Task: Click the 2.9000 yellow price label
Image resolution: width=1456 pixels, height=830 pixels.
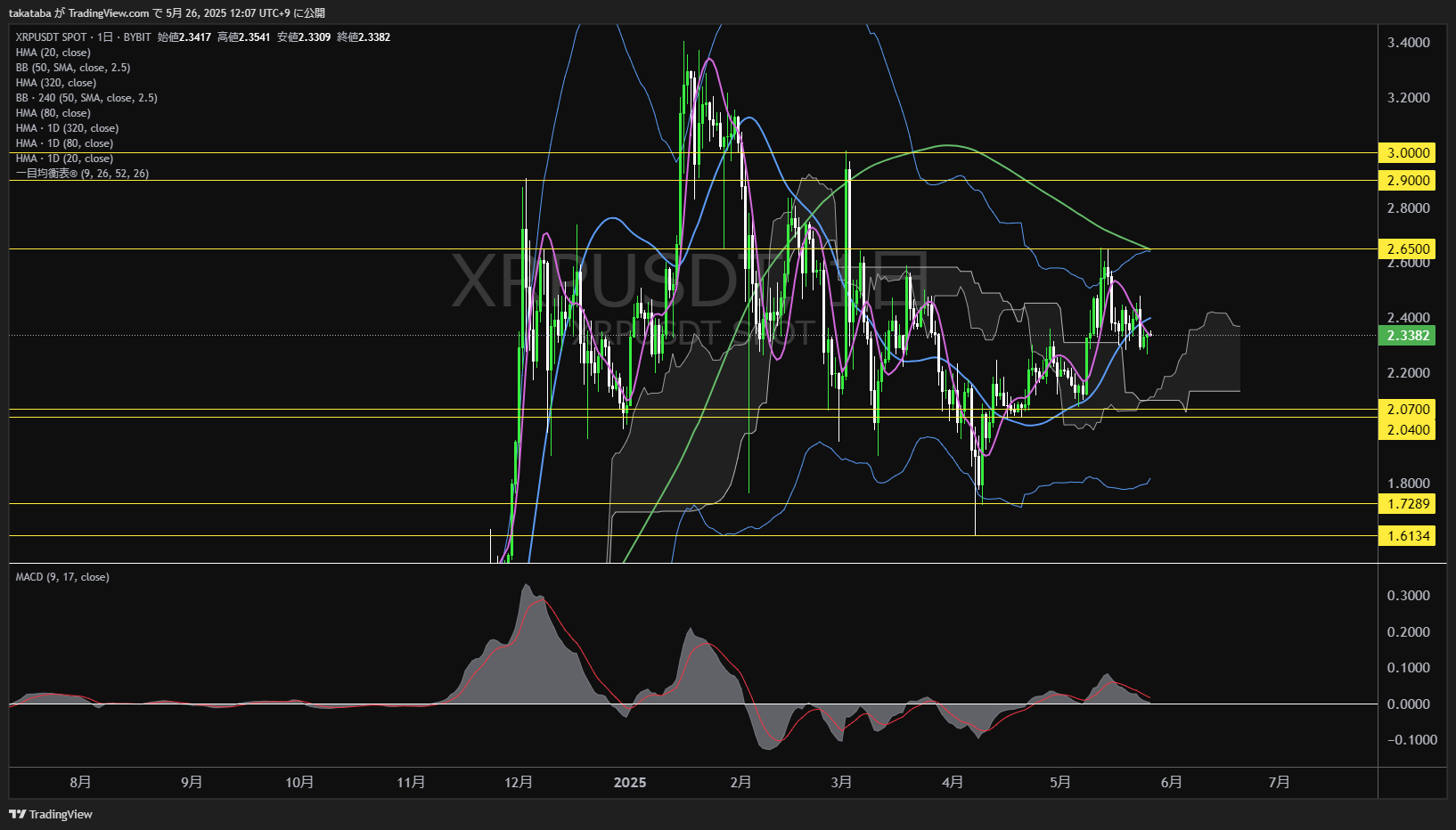Action: [1407, 181]
